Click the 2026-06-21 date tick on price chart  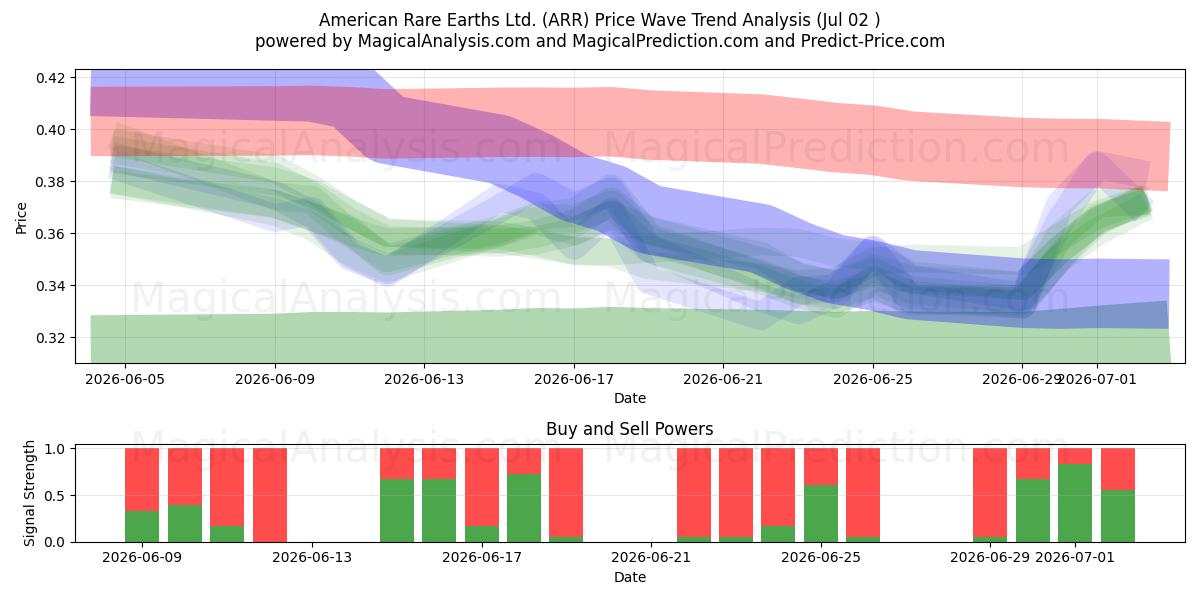[x=723, y=379]
